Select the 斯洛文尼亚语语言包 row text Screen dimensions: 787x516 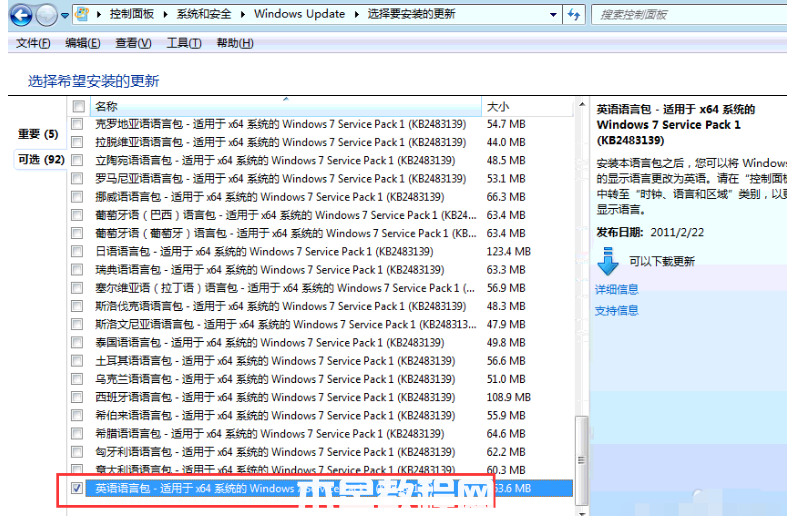286,324
